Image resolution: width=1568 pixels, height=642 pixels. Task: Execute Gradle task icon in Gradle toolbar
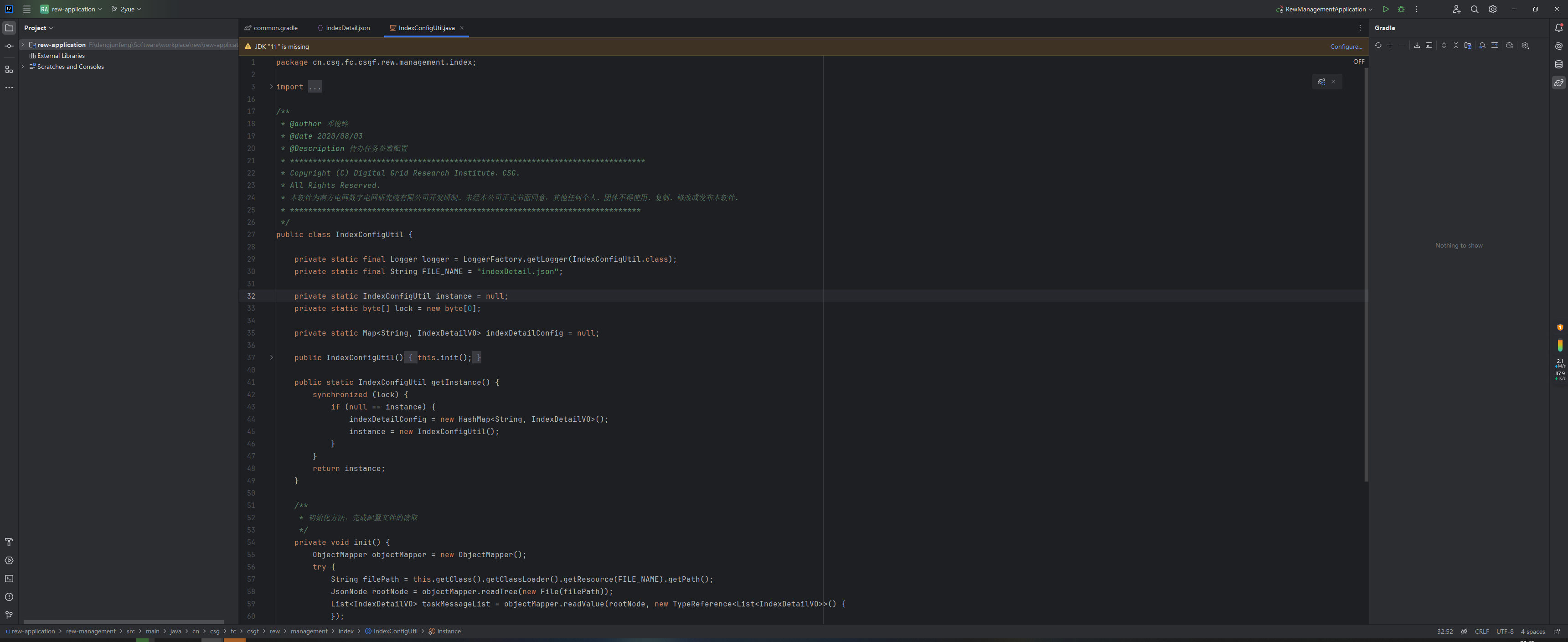pyautogui.click(x=1429, y=46)
